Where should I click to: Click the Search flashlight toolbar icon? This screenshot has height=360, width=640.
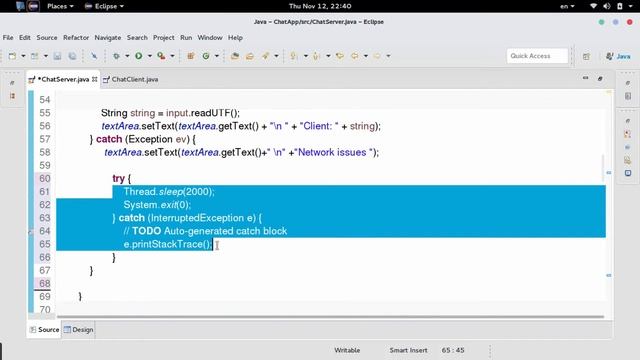tap(265, 56)
